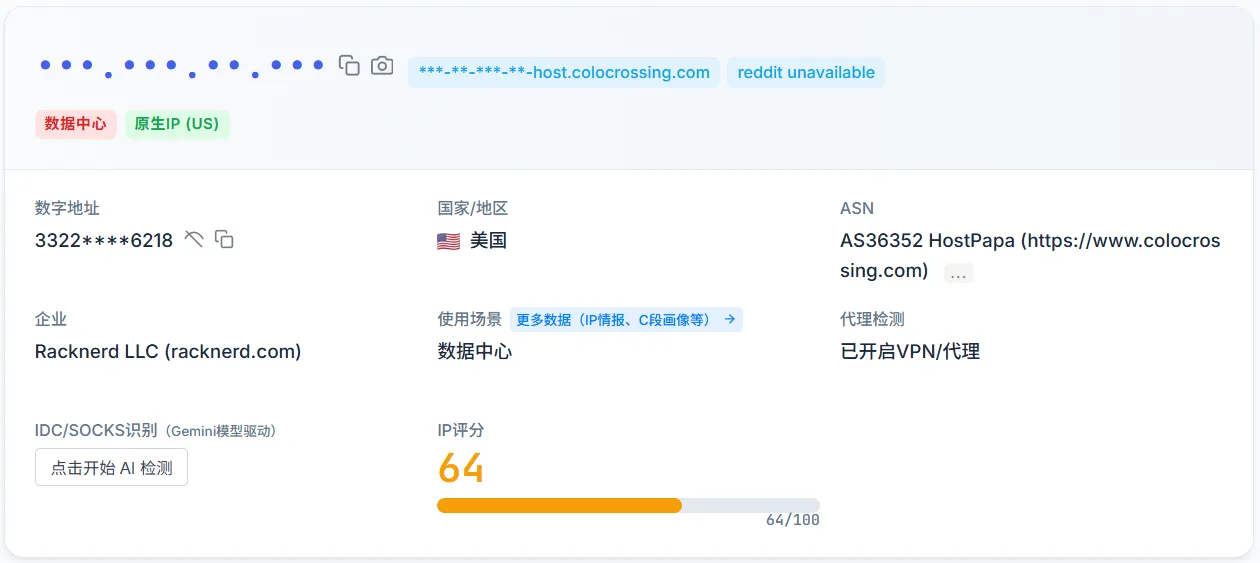Click the red 数据中心 badge

76,124
